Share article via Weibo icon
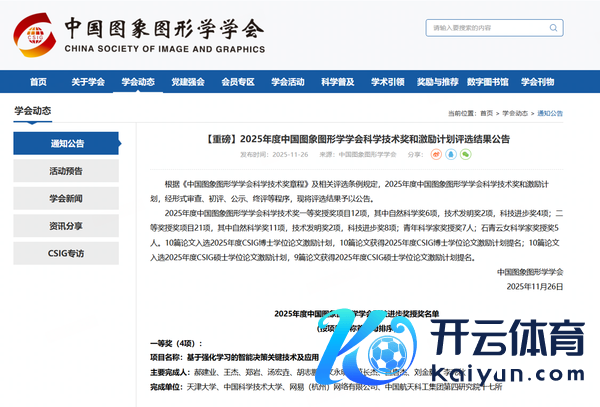This screenshot has width=600, height=407. pyautogui.click(x=436, y=155)
